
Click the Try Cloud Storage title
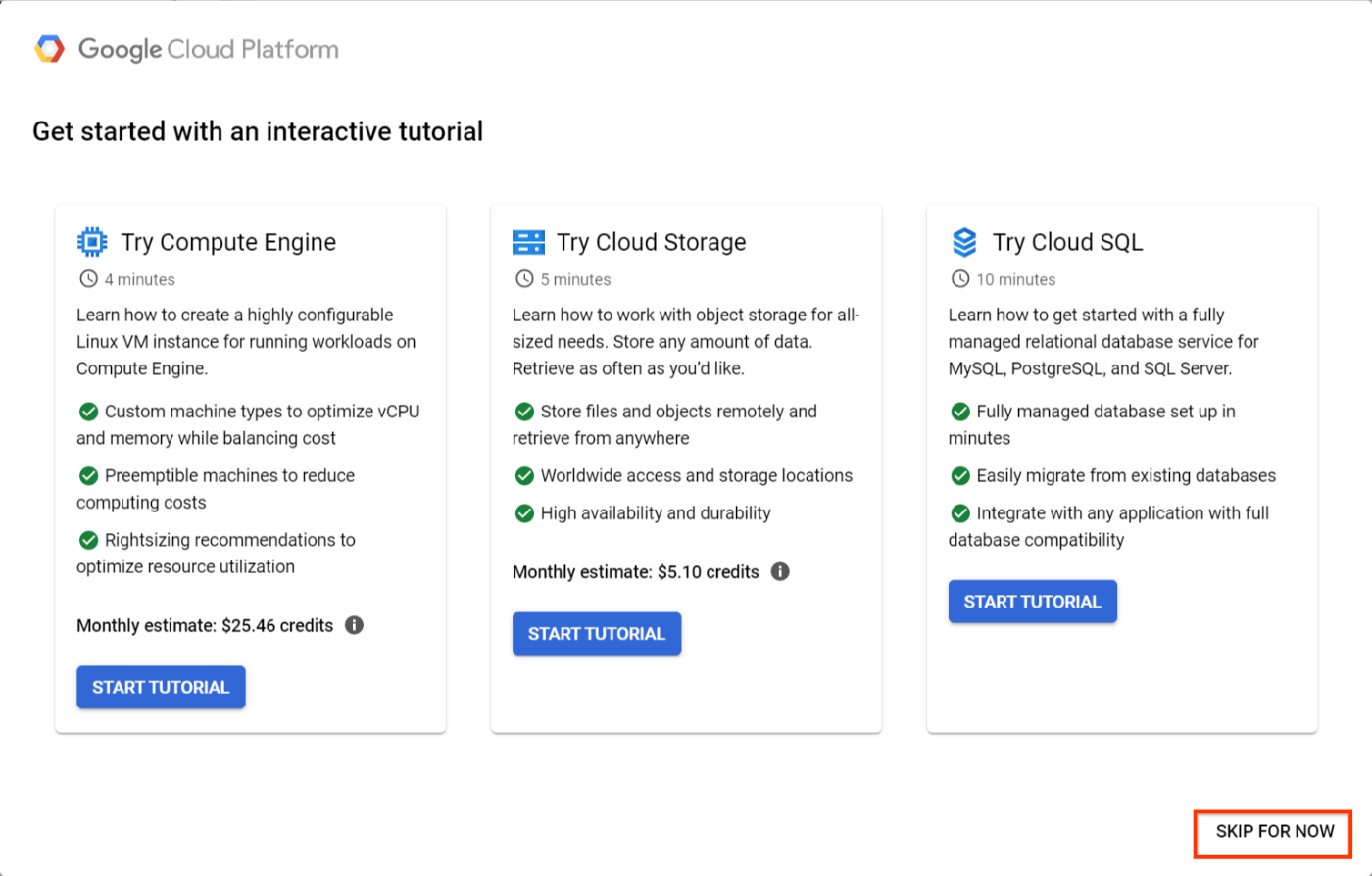[652, 242]
